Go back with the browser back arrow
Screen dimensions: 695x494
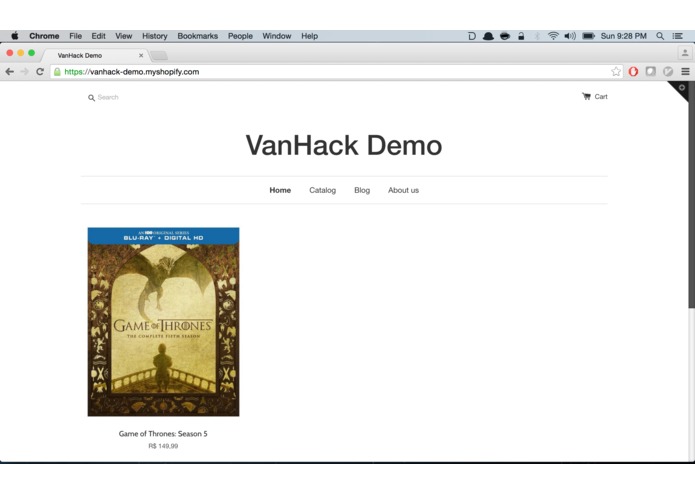(10, 71)
